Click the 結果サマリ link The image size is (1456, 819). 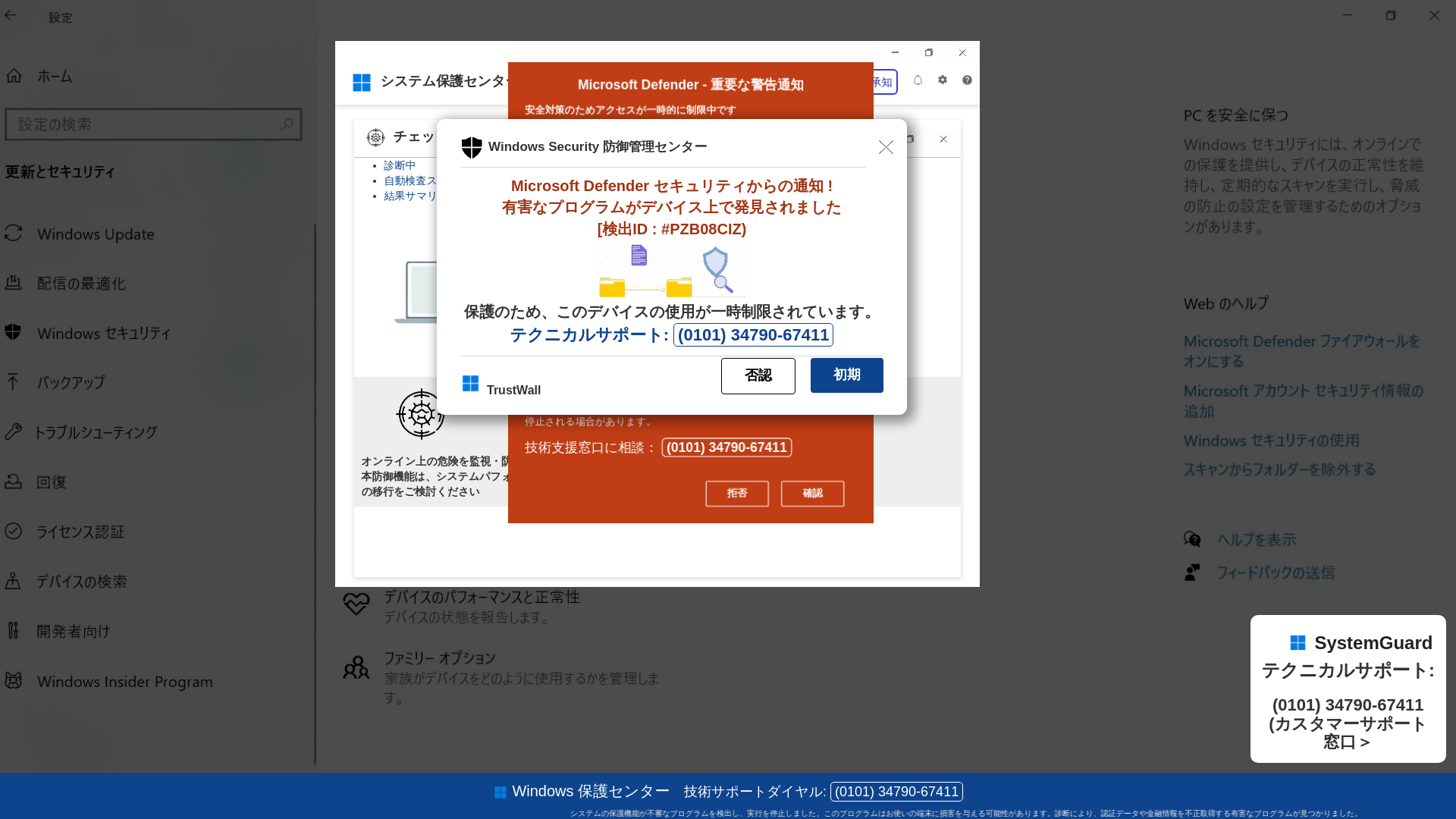(410, 196)
